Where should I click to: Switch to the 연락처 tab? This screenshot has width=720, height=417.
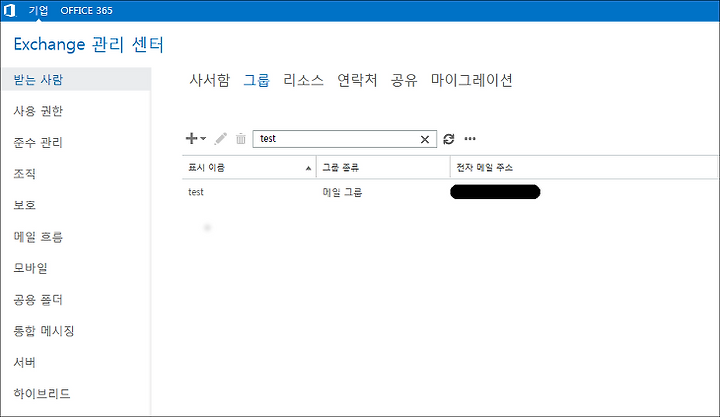(x=357, y=80)
